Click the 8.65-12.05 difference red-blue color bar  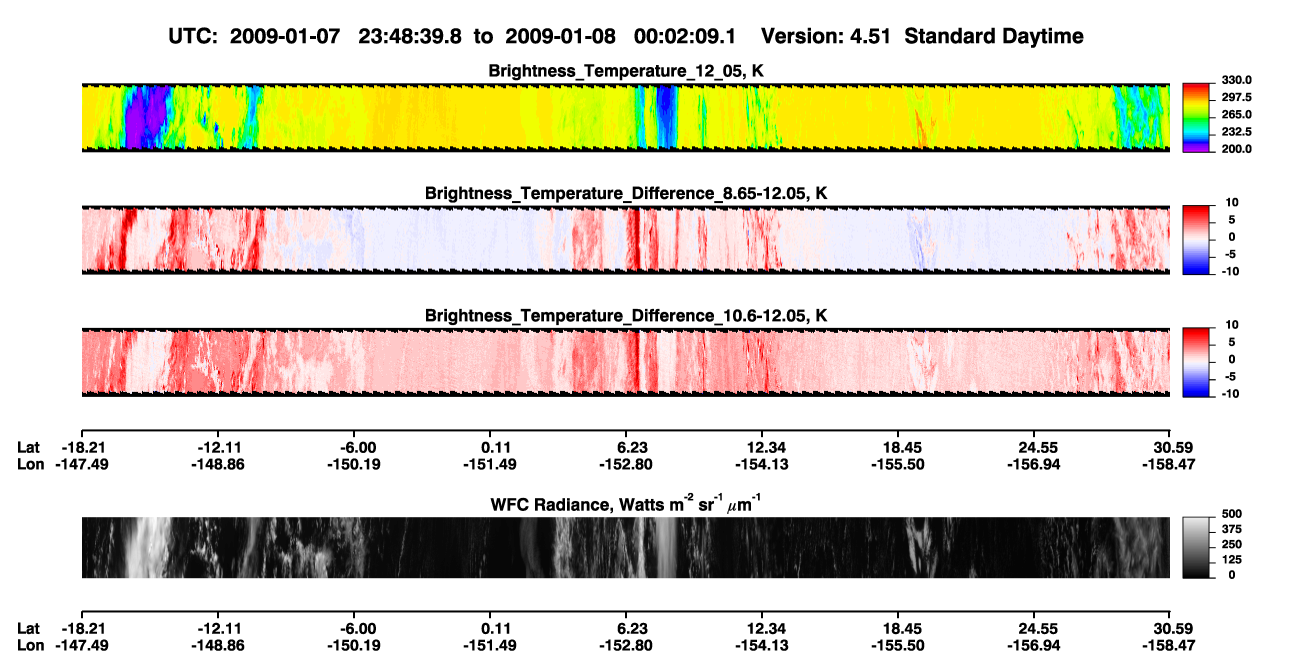(1196, 238)
